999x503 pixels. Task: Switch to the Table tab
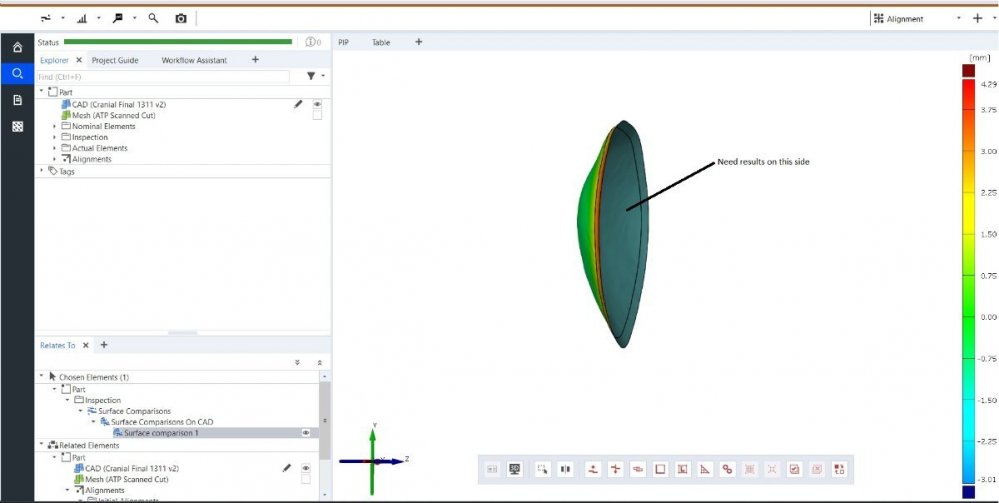click(381, 42)
